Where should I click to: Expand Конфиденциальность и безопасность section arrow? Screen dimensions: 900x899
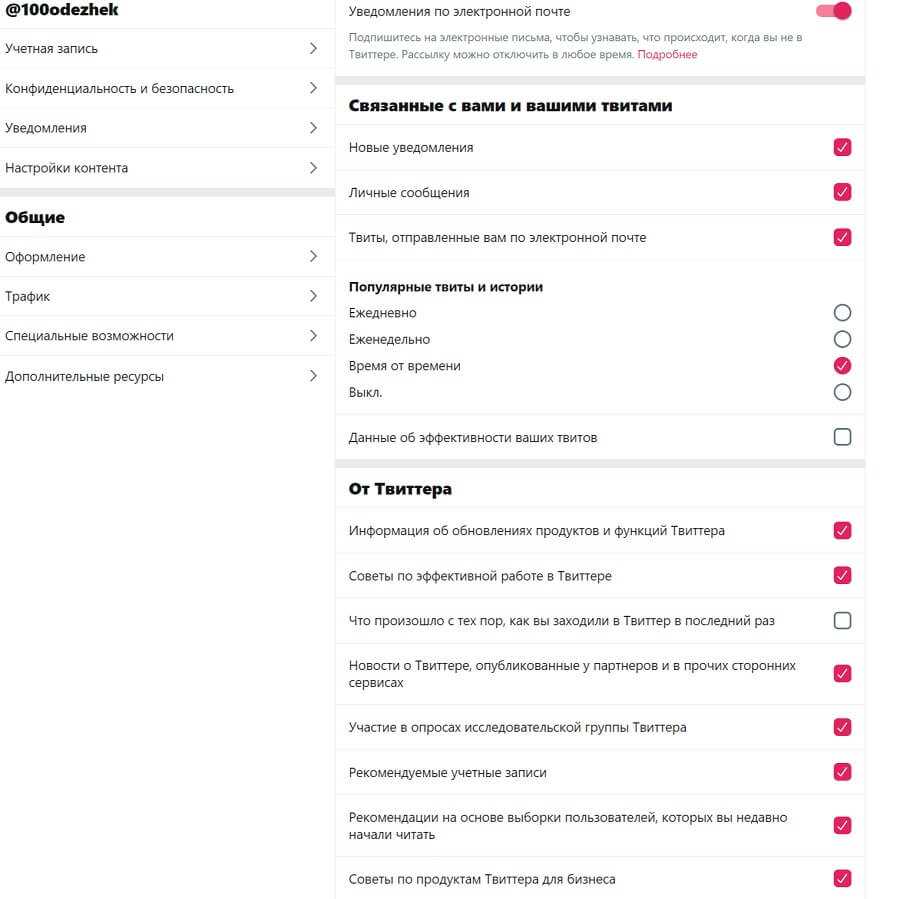pyautogui.click(x=313, y=88)
